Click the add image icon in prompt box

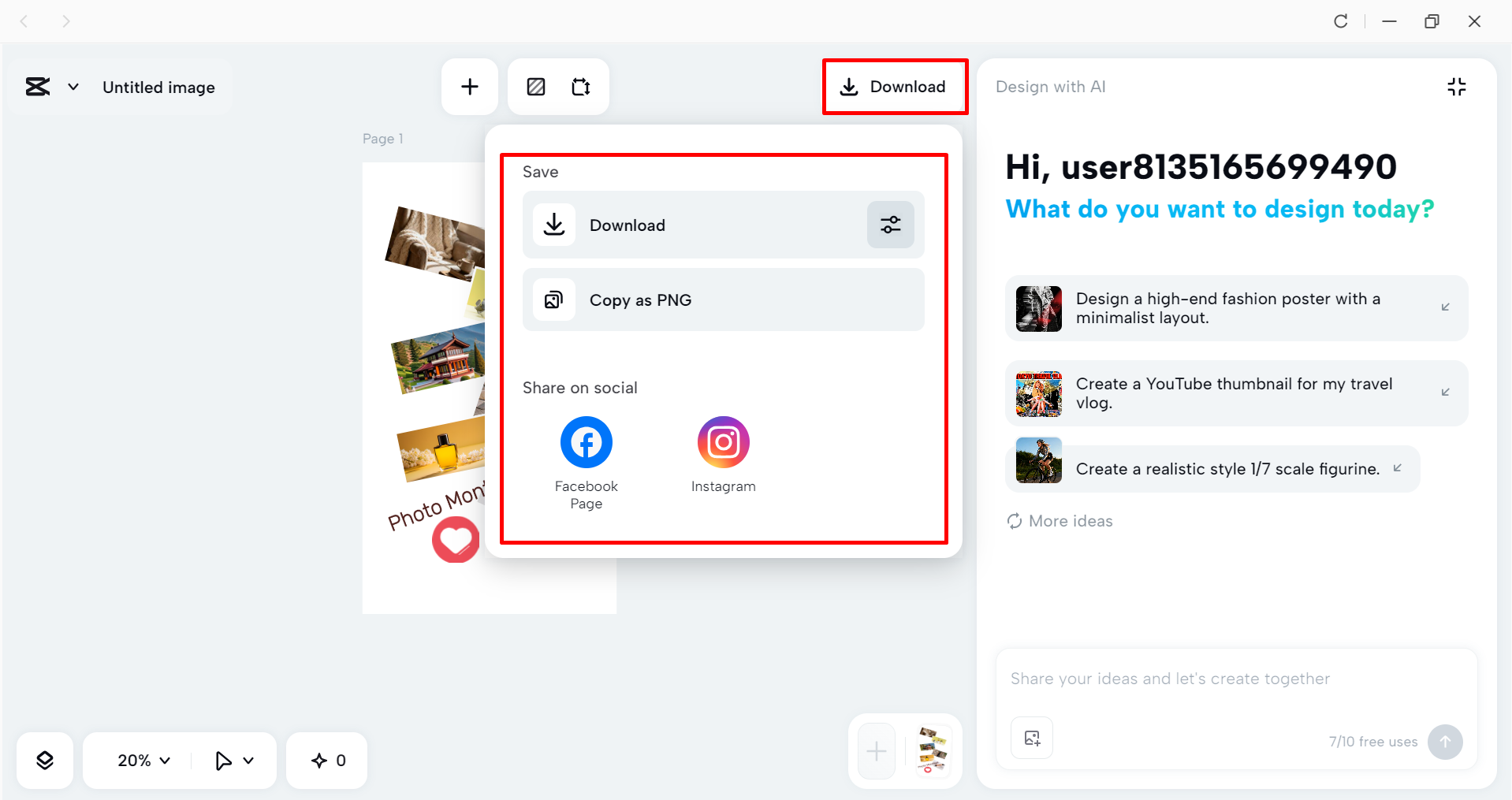tap(1032, 738)
